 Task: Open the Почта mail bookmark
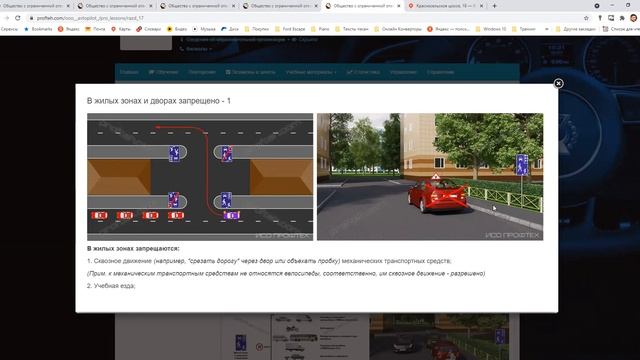(95, 29)
